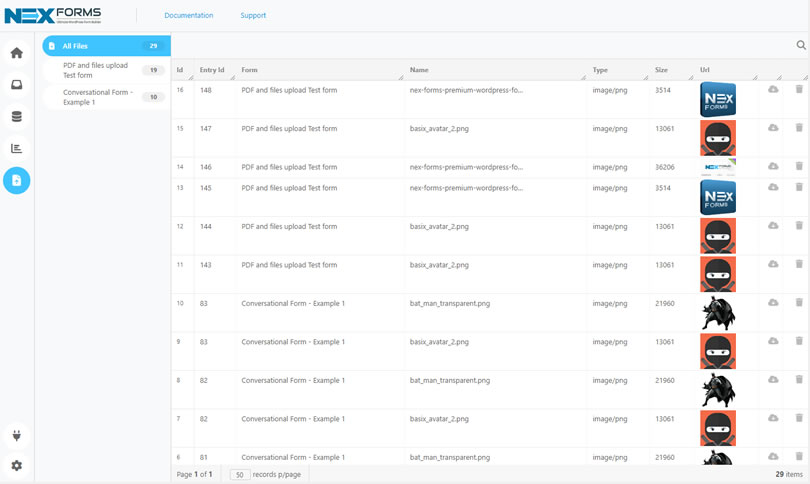Open ninja avatar thumbnail for entry 144
810x484 pixels.
coord(718,236)
